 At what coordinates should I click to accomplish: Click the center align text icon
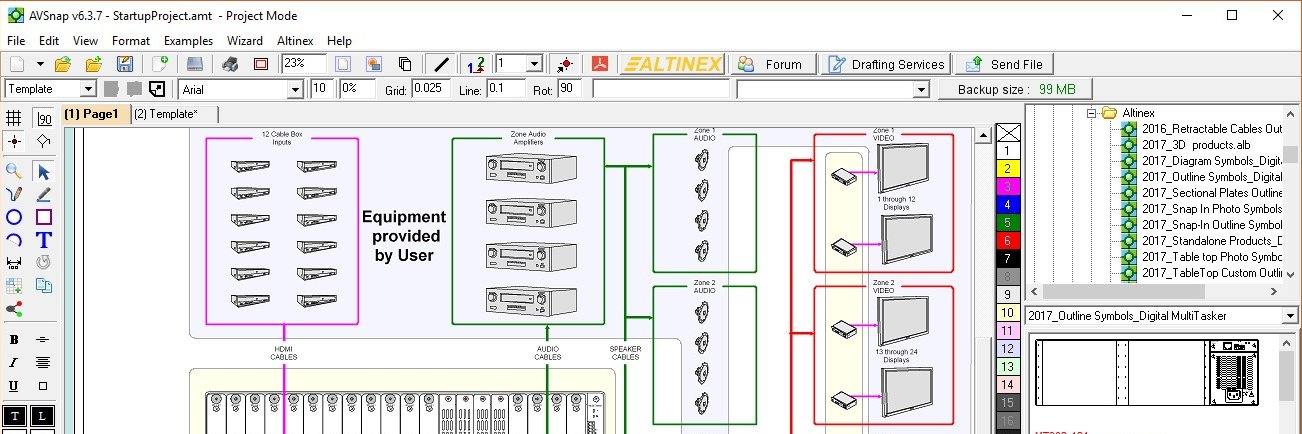pos(43,362)
